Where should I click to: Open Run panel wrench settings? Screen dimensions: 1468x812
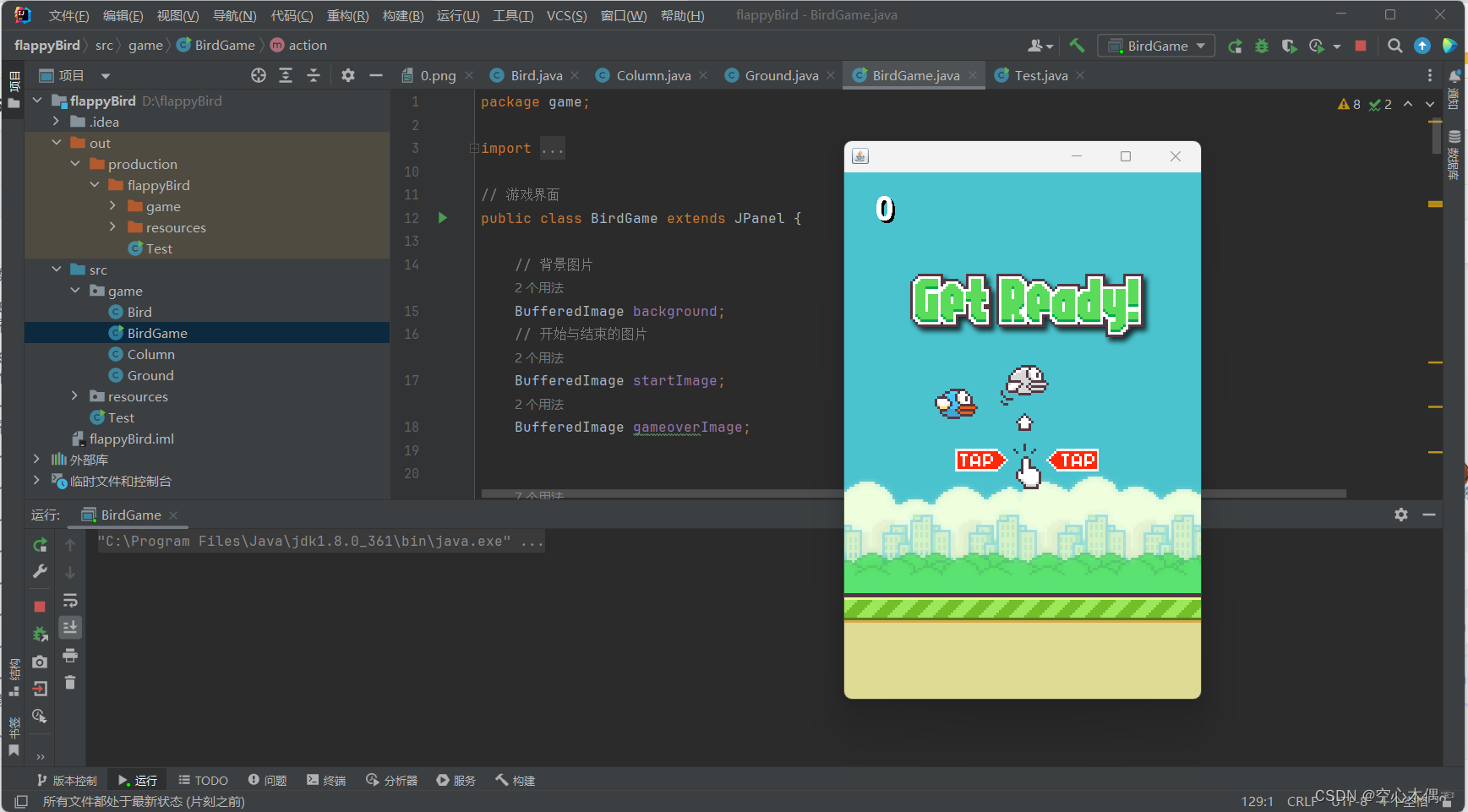(40, 572)
